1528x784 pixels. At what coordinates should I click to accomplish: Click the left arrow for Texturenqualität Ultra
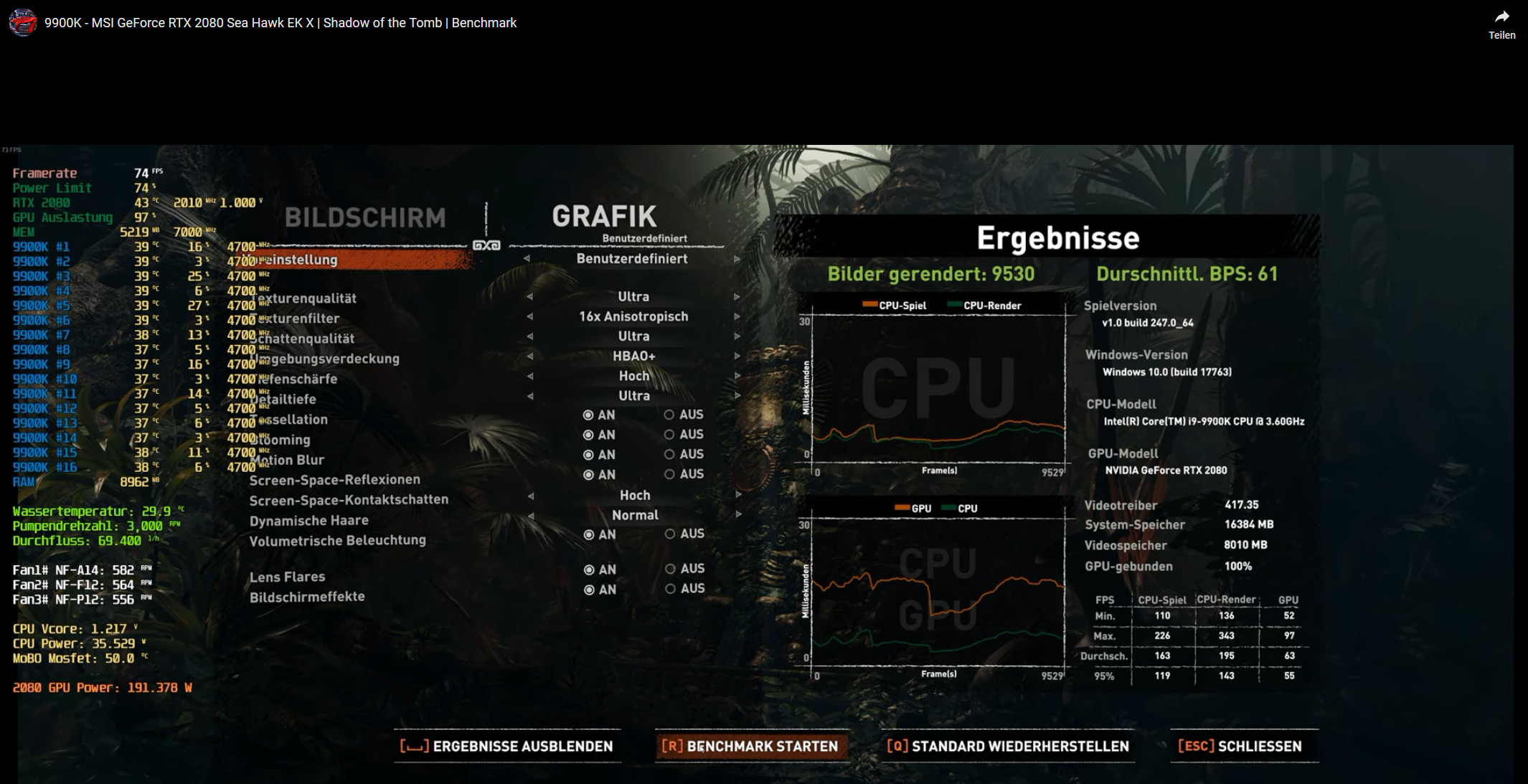click(x=530, y=296)
